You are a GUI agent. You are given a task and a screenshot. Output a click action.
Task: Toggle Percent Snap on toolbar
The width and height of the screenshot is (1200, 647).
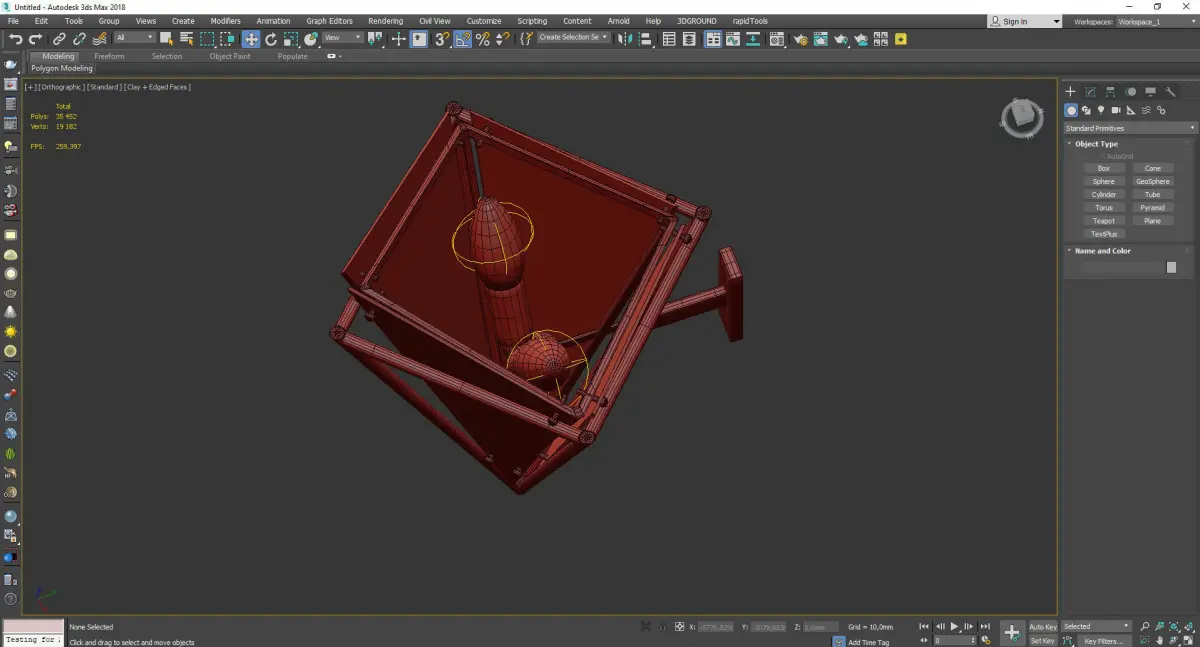click(x=483, y=39)
